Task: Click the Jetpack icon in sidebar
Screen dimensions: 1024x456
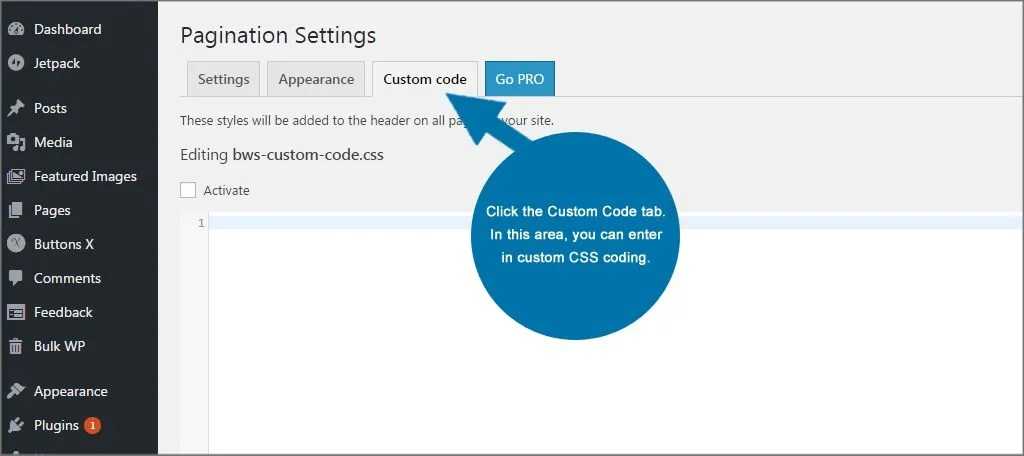Action: click(x=16, y=63)
